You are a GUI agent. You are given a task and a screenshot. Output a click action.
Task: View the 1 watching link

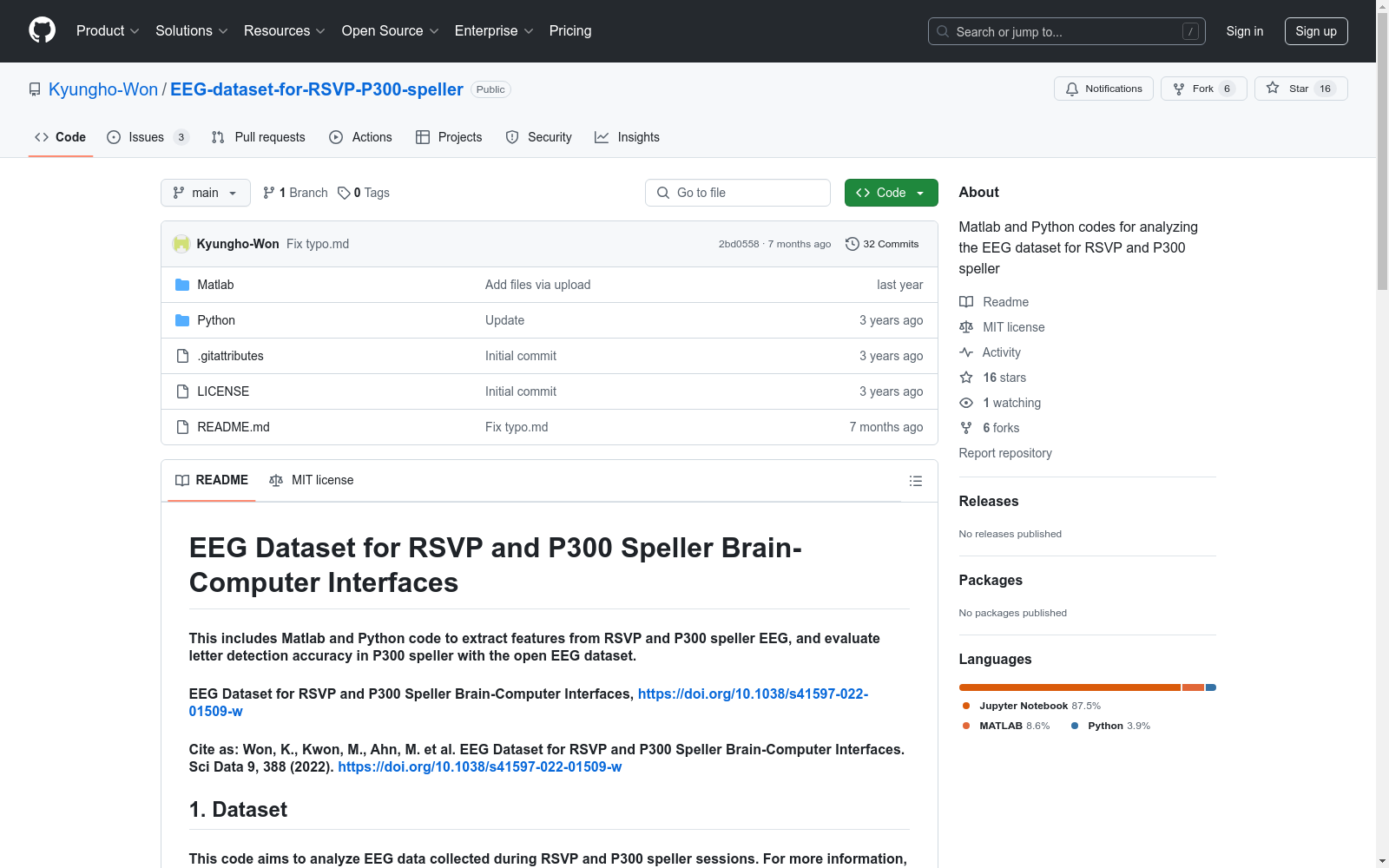(1000, 403)
